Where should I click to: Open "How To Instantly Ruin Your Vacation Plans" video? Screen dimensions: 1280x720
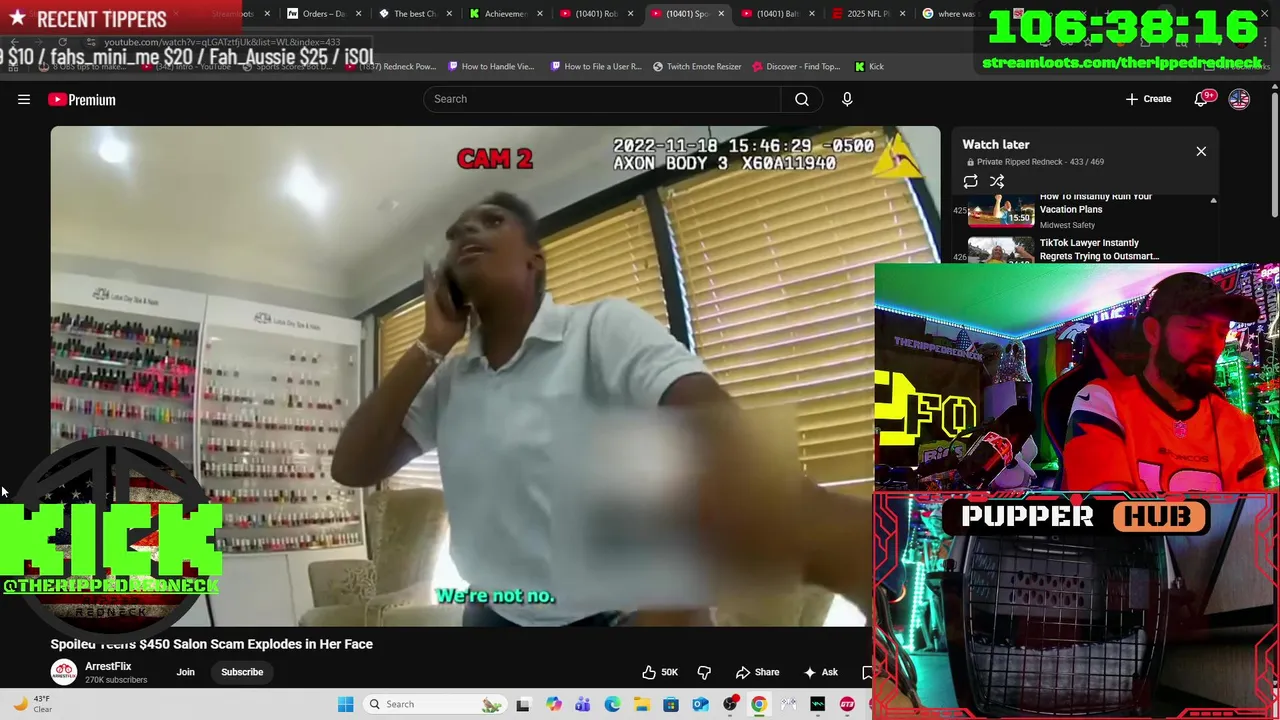(x=1096, y=203)
